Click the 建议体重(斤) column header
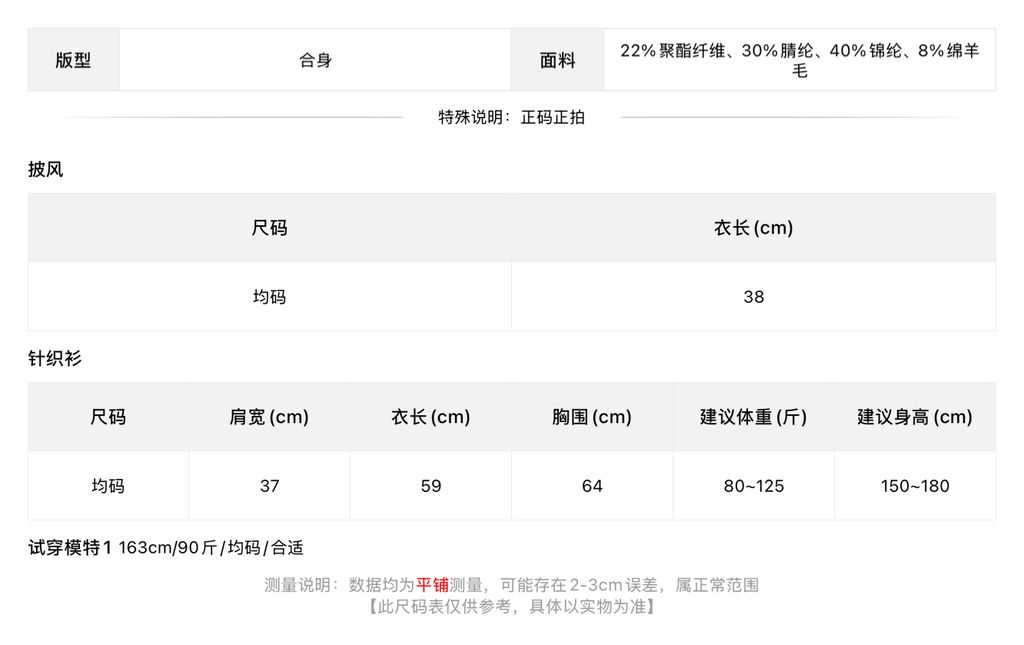Image resolution: width=1024 pixels, height=645 pixels. [754, 417]
